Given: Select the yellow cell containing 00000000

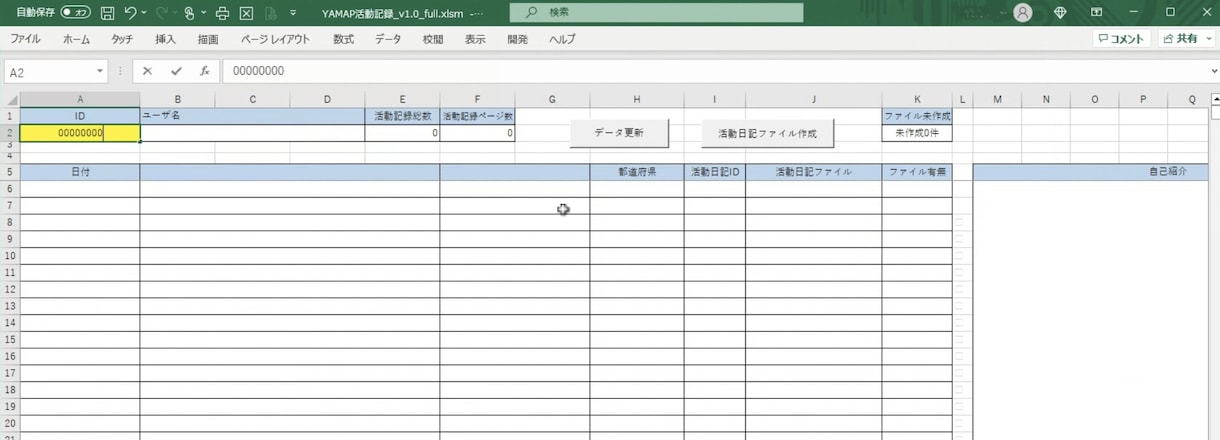Looking at the screenshot, I should 80,133.
